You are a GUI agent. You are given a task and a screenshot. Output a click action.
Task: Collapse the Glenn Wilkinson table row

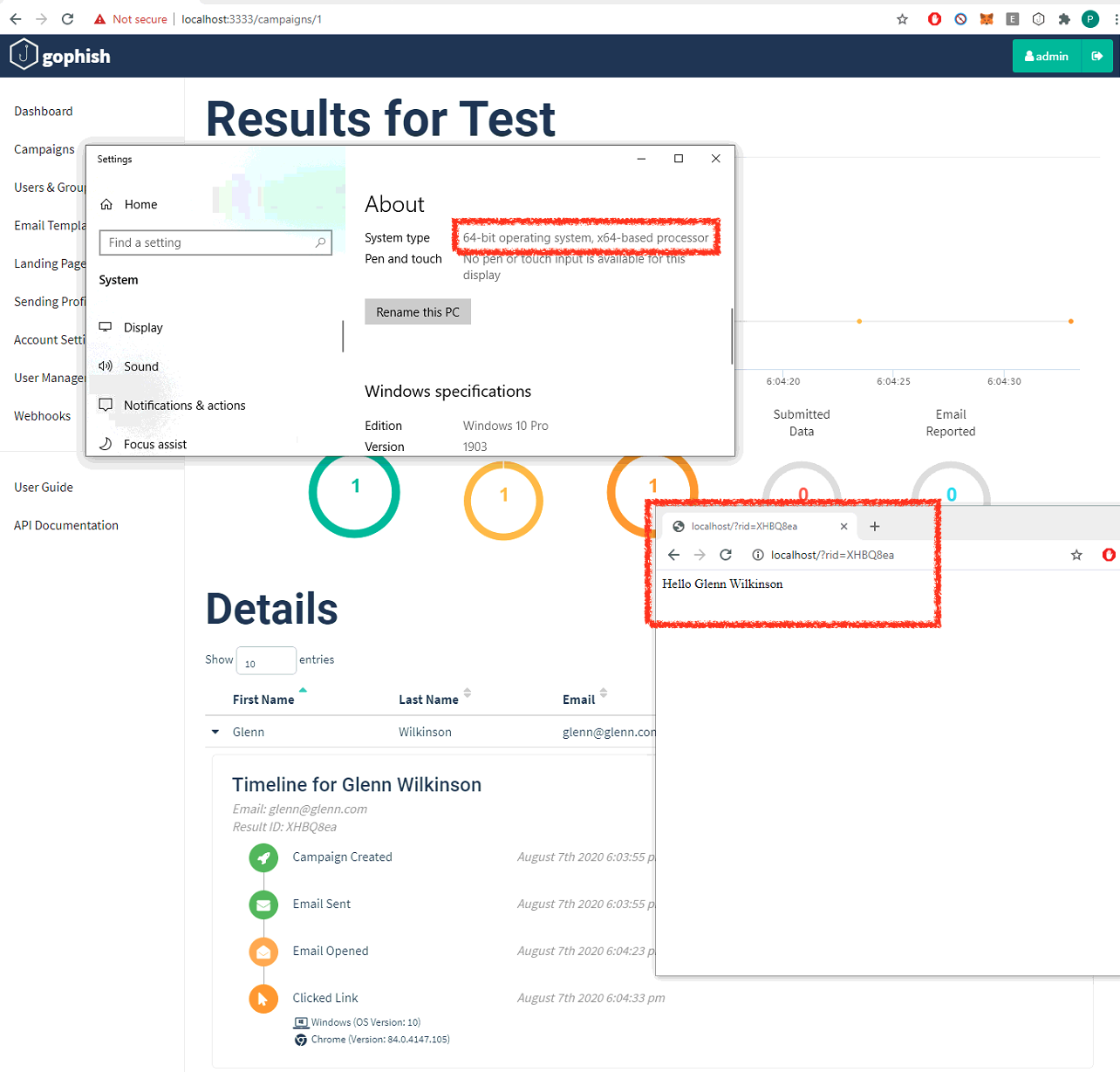(x=215, y=732)
